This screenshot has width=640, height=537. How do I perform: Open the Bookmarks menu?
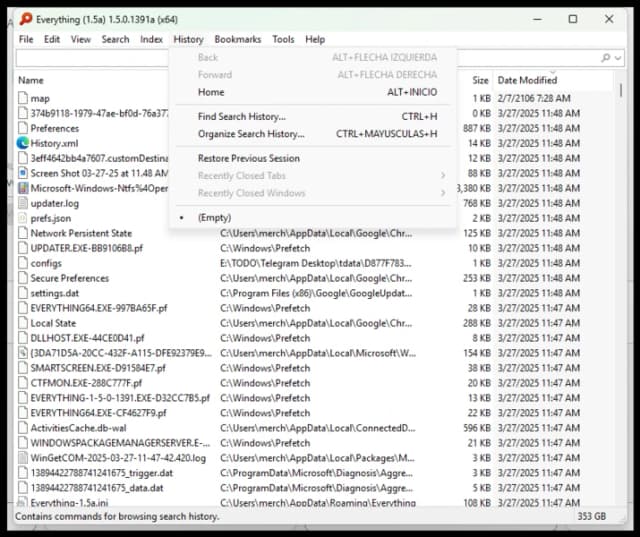[x=238, y=39]
